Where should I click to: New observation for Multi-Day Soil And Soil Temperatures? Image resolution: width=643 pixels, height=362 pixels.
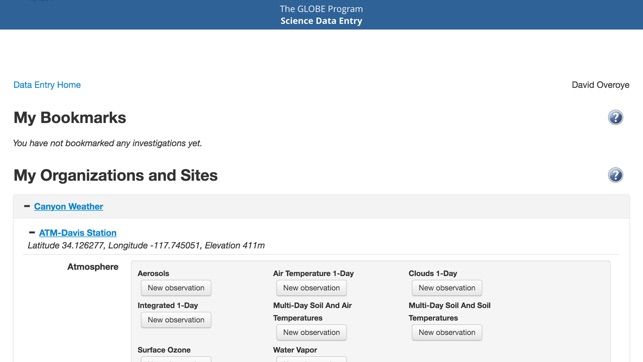pos(447,332)
